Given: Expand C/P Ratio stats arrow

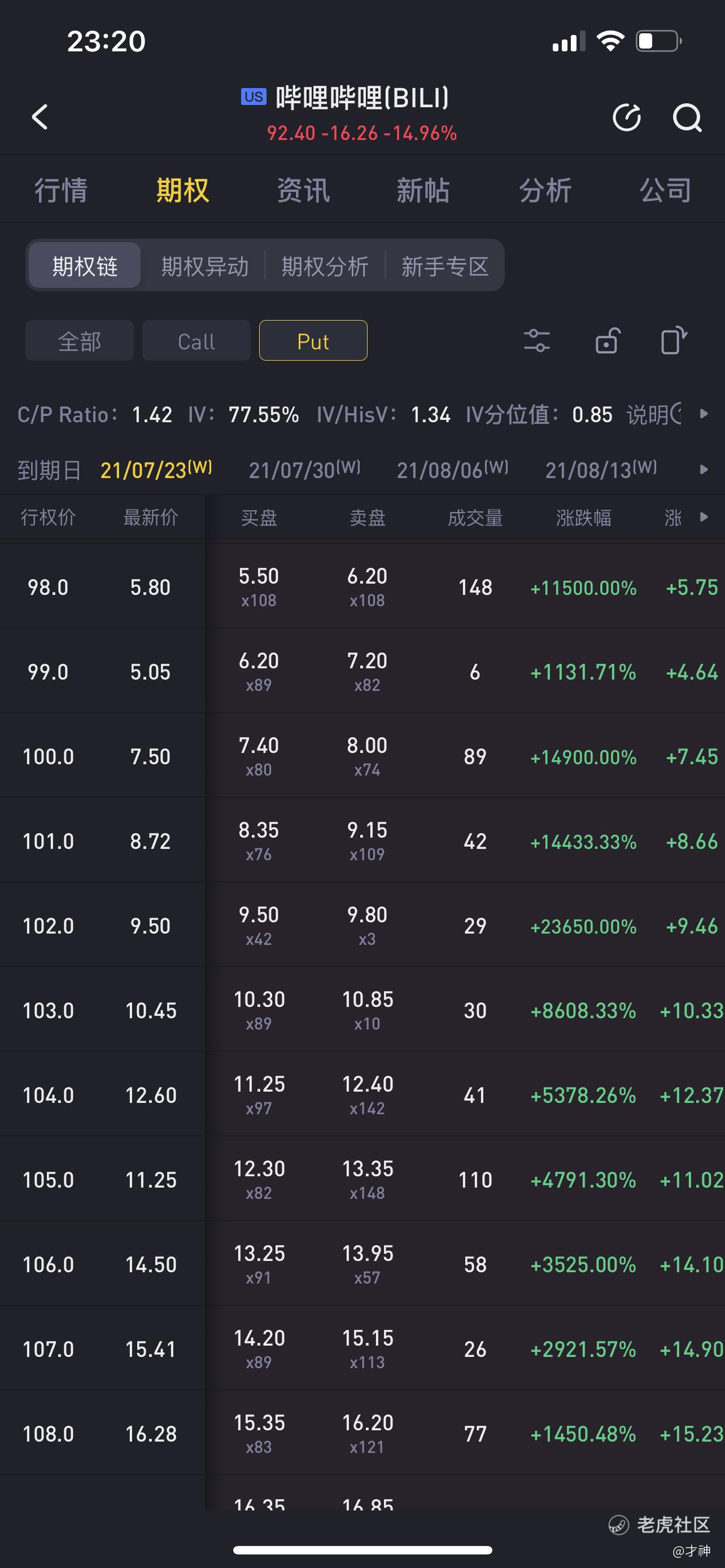Looking at the screenshot, I should (x=704, y=414).
